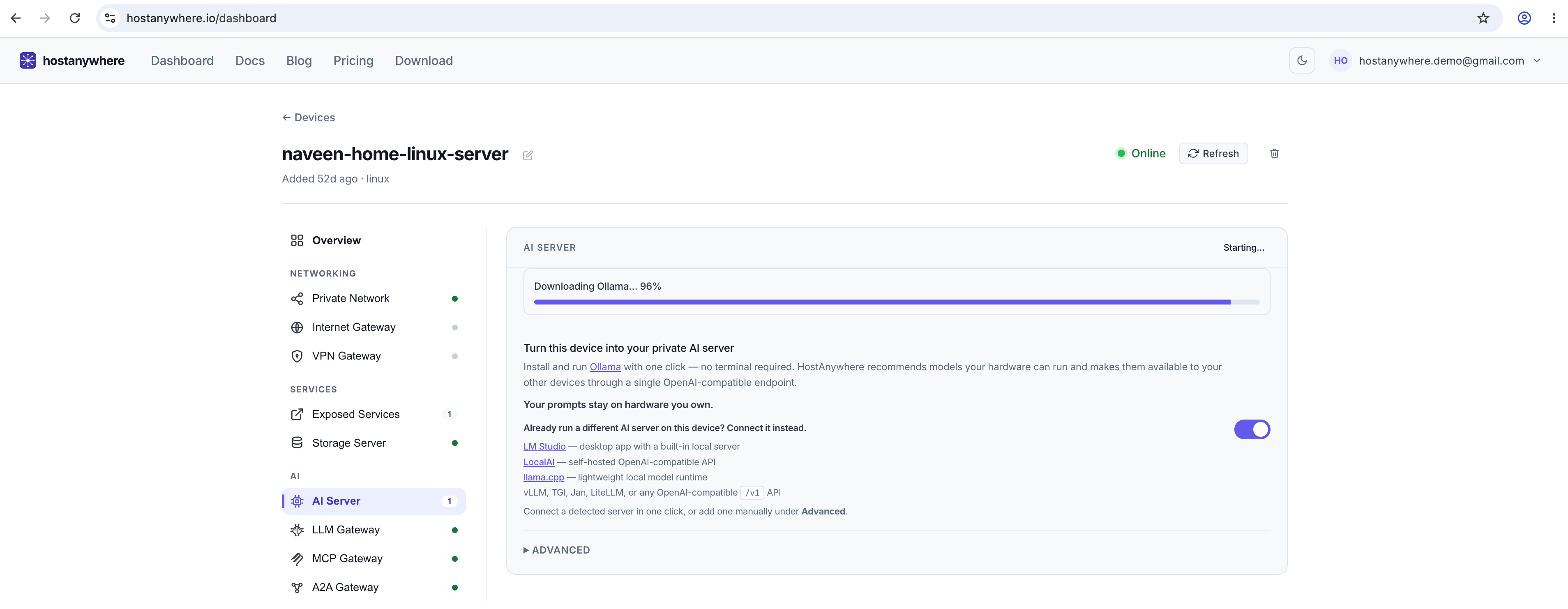Delete the device with the trash icon

pyautogui.click(x=1275, y=153)
